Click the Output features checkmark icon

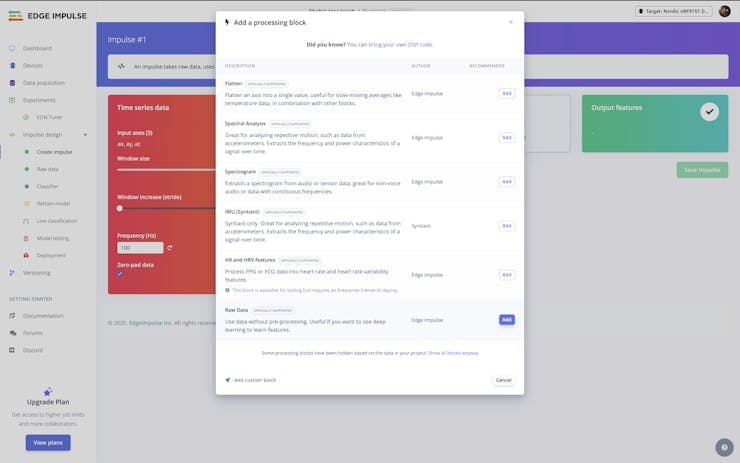tap(709, 112)
